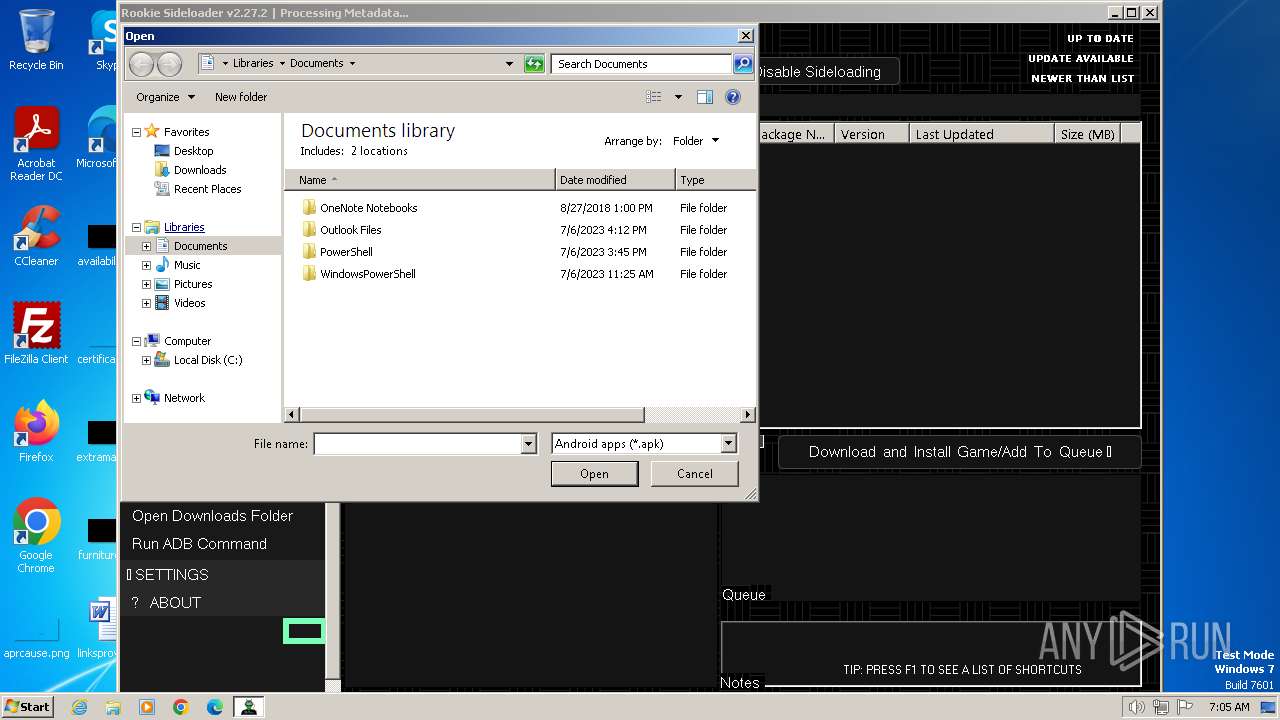Click Rookie Sideloader taskbar icon

248,707
